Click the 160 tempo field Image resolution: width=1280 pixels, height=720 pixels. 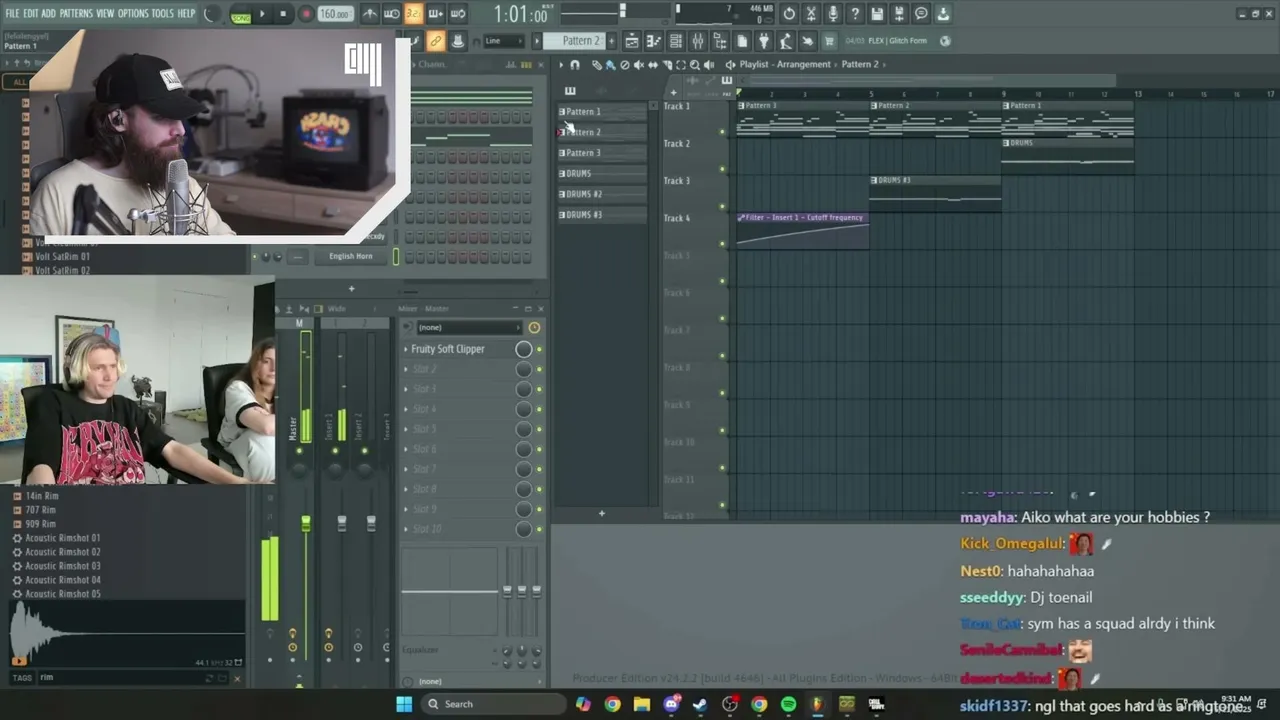335,14
